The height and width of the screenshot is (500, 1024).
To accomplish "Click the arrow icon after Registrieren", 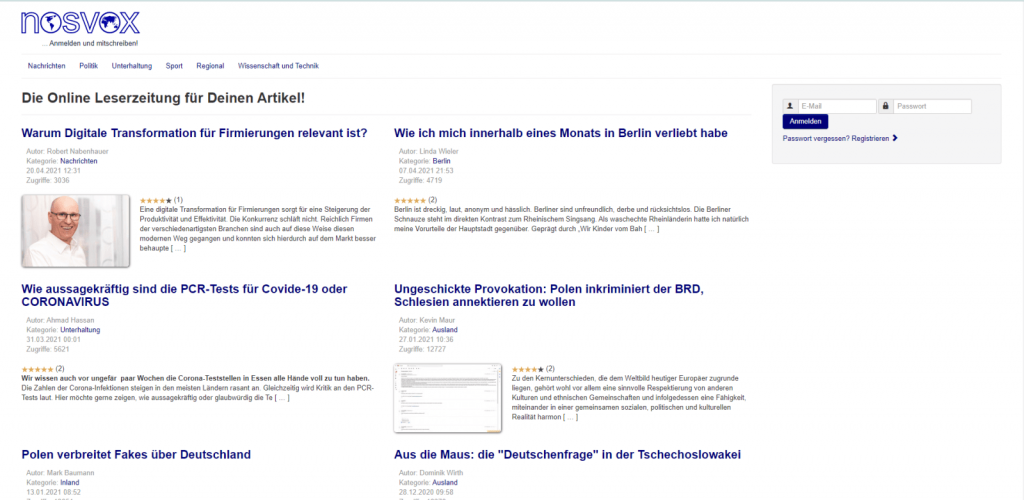I will (x=895, y=138).
